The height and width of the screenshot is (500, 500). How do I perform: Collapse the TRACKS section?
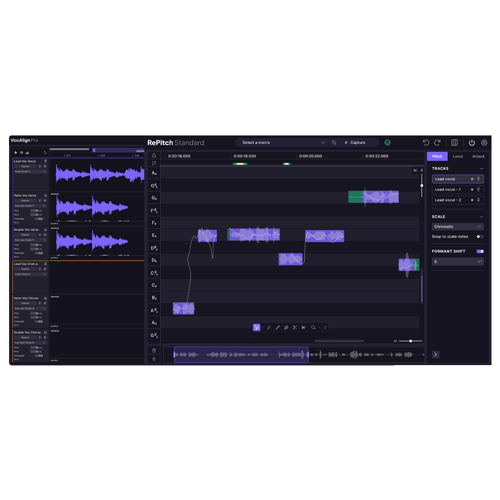[481, 169]
